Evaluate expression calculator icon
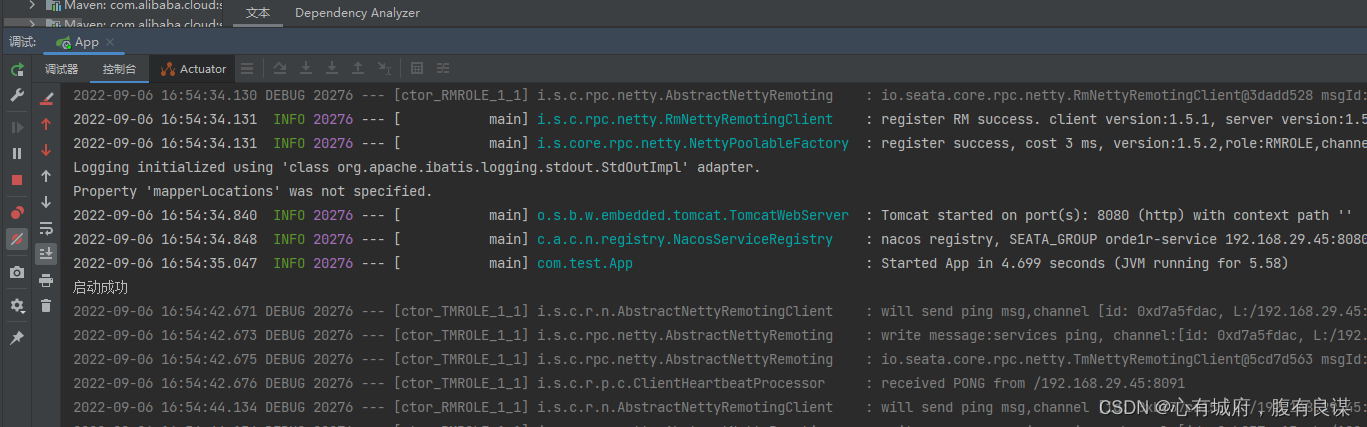Image resolution: width=1367 pixels, height=427 pixels. (x=417, y=69)
